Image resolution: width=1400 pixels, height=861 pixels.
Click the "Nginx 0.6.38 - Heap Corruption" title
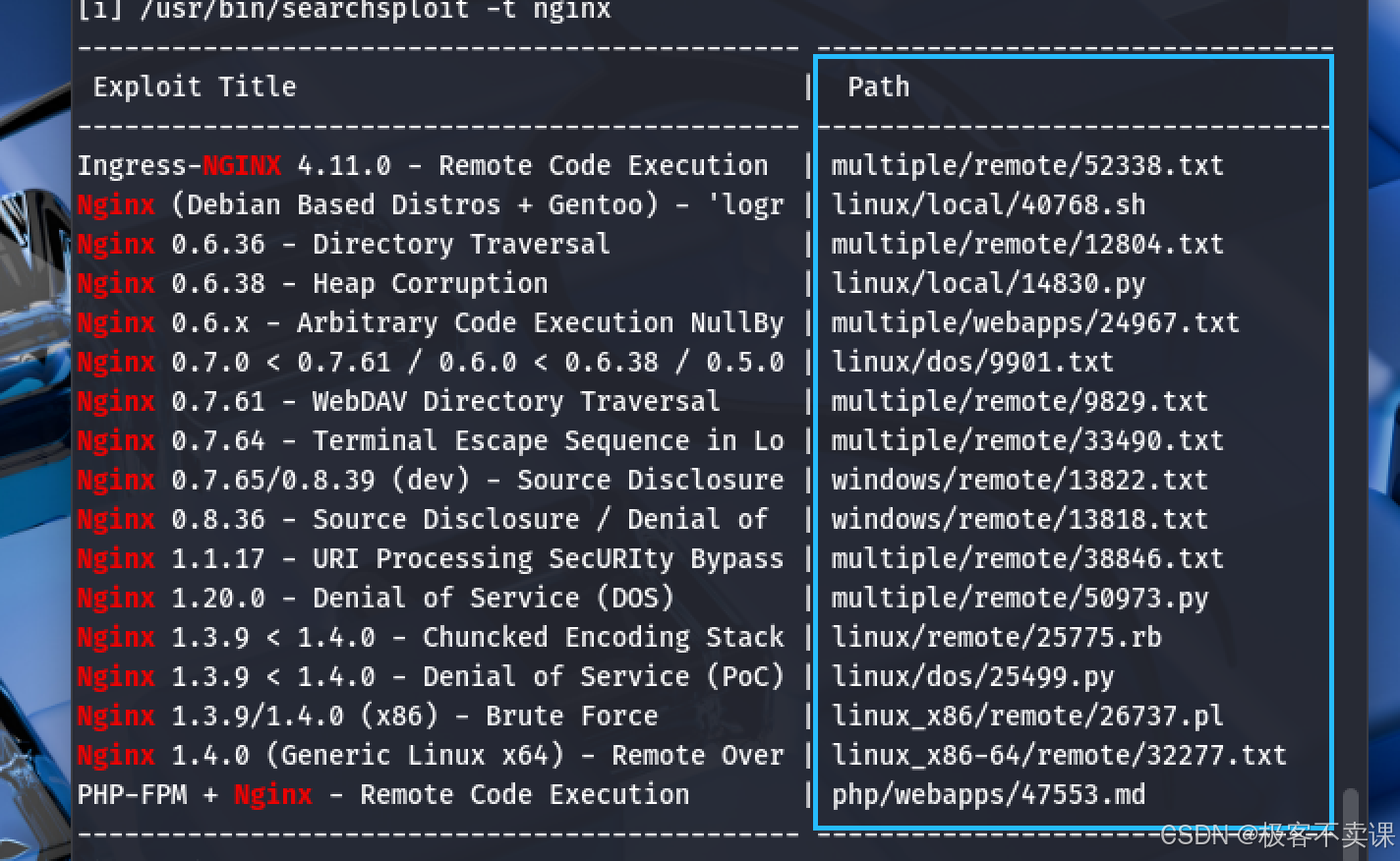[x=313, y=283]
